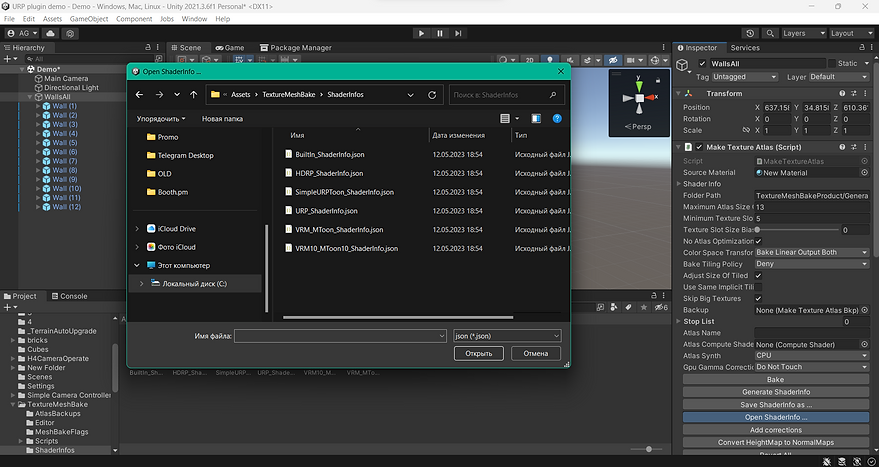Open the Unity version control icon
The image size is (879, 467).
tap(70, 34)
